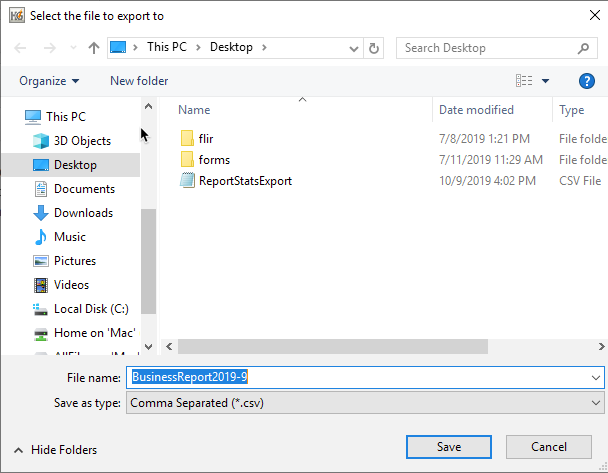
Task: Refresh the Desktop folder view
Action: (x=374, y=48)
